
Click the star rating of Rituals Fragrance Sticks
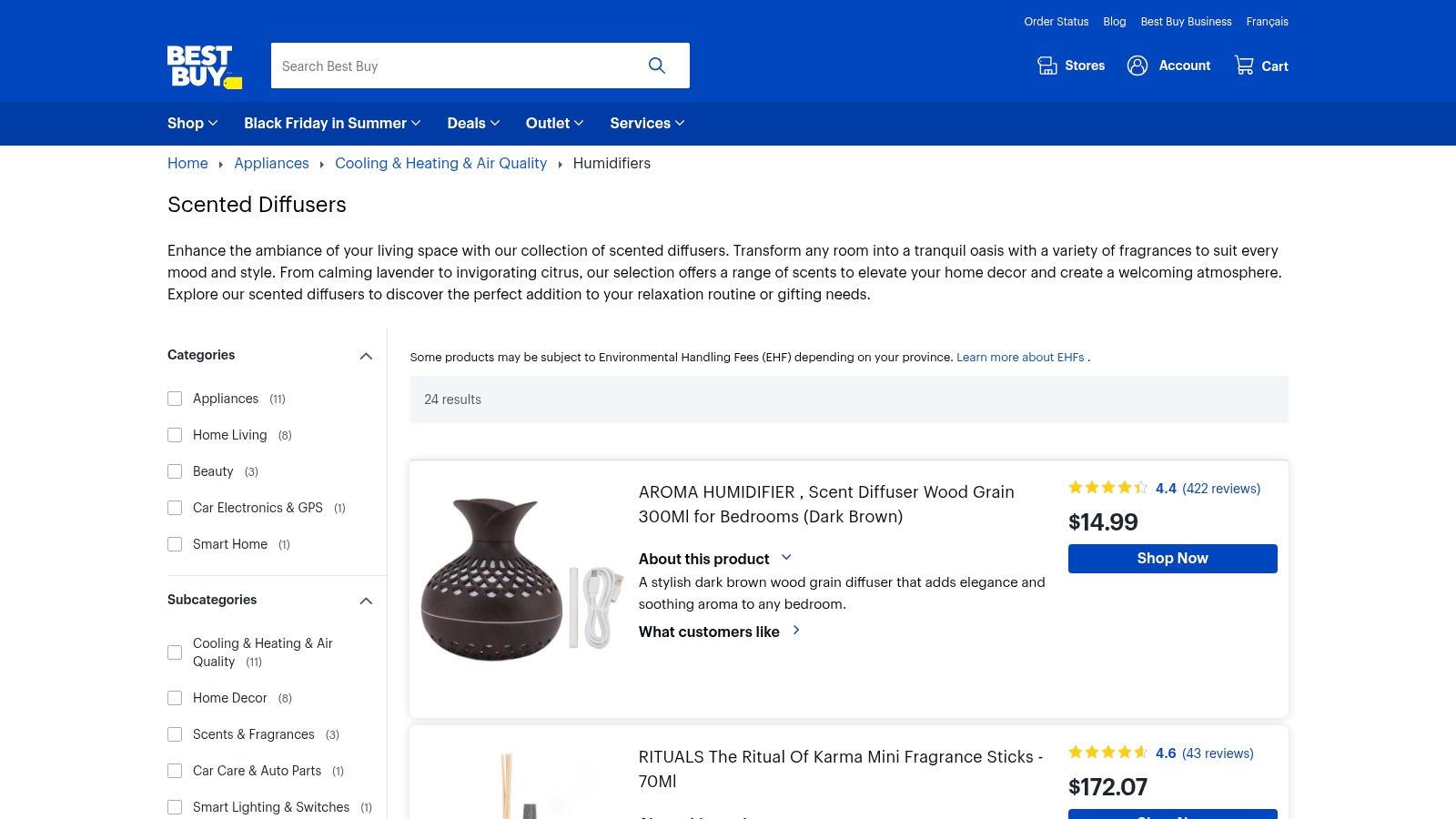(x=1108, y=753)
